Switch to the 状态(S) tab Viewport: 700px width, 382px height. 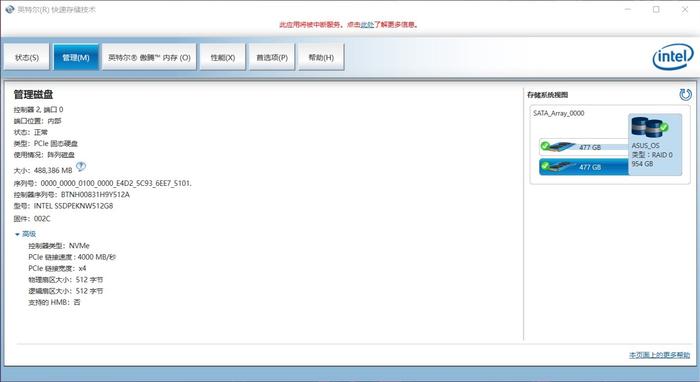pos(27,57)
